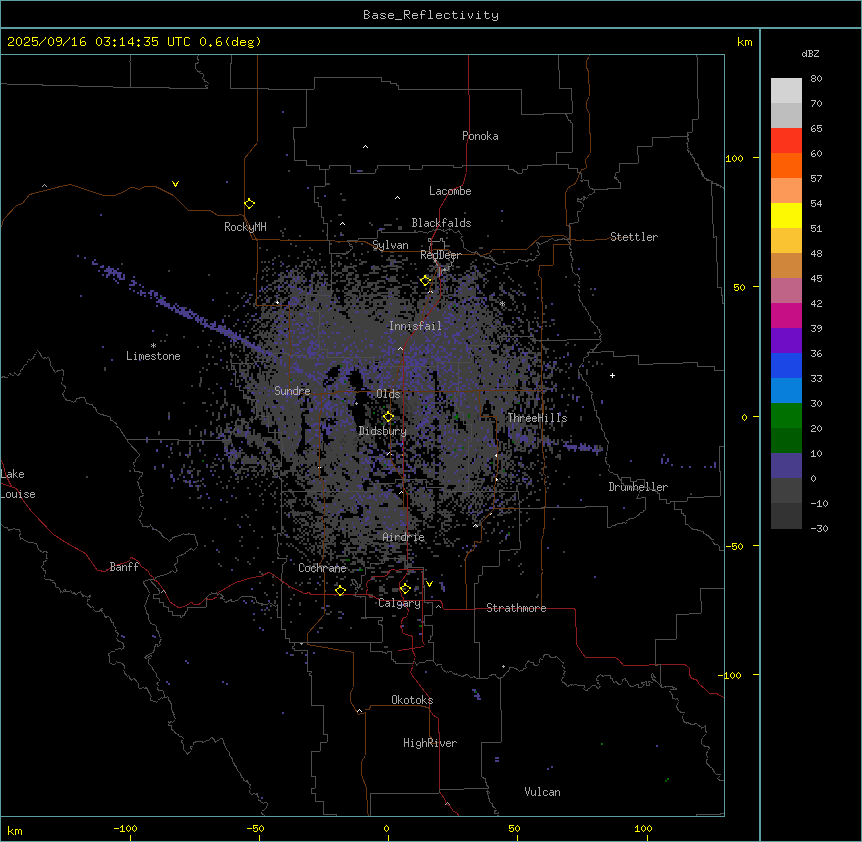Screen dimensions: 862x842
Task: Click the km unit label in the top right
Action: (x=744, y=42)
